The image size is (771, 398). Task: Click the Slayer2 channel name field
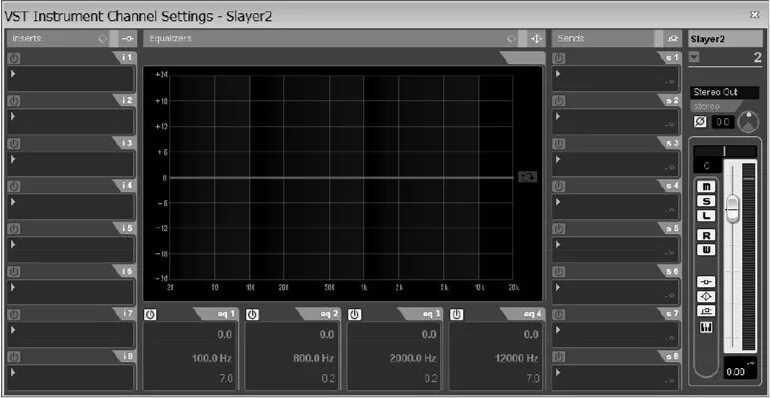tap(725, 39)
